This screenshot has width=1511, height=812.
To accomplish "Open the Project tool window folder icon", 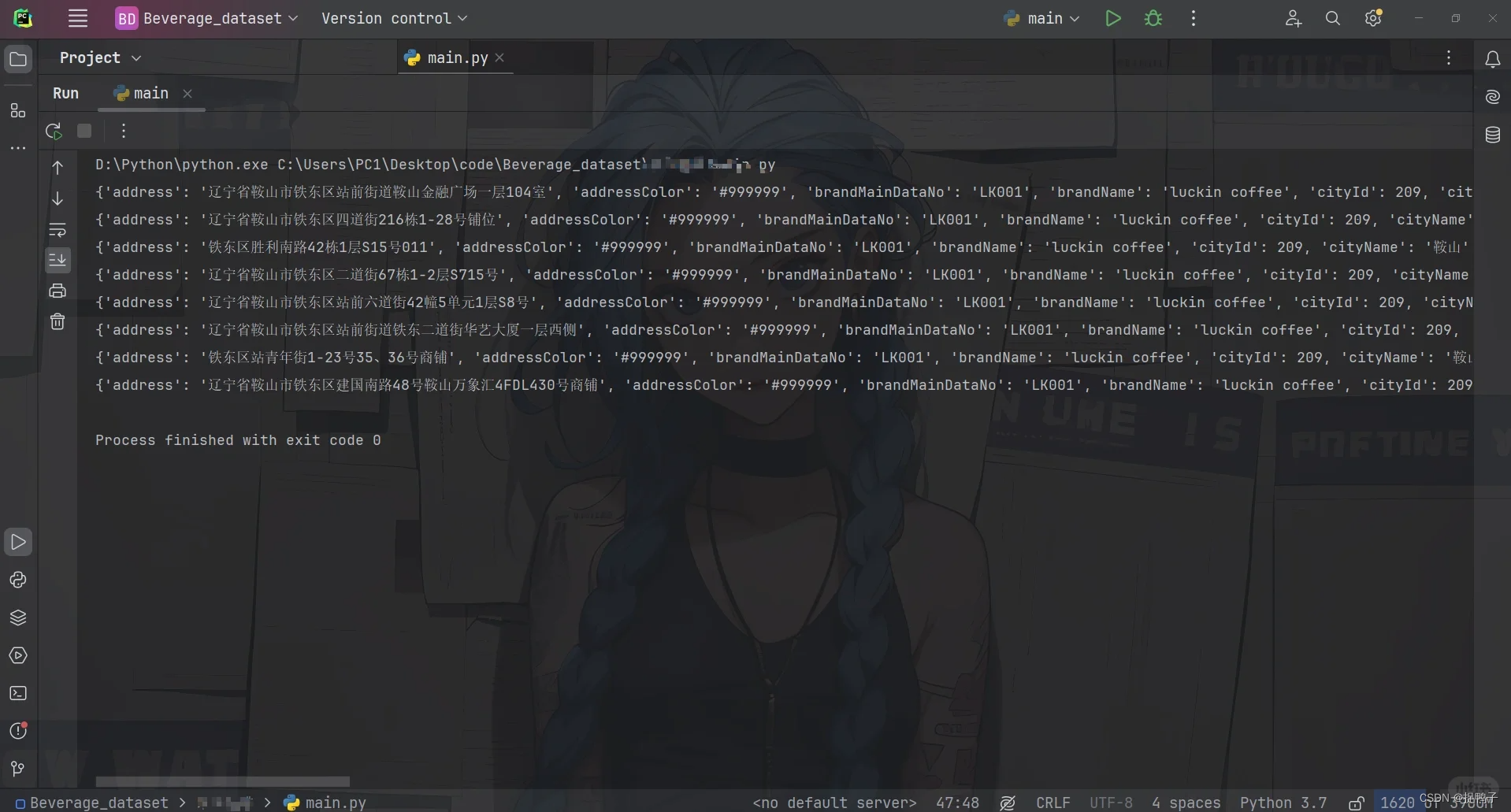I will click(x=18, y=59).
